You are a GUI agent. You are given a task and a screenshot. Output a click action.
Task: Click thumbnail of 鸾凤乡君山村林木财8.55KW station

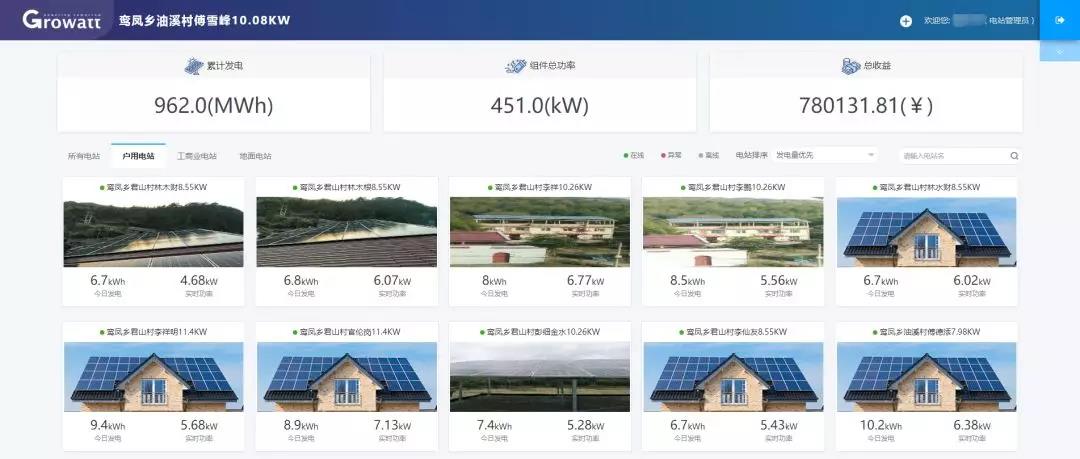[x=153, y=230]
